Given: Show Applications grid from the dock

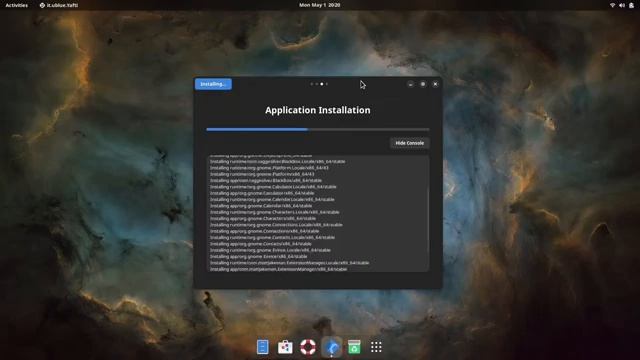Looking at the screenshot, I should coord(376,347).
